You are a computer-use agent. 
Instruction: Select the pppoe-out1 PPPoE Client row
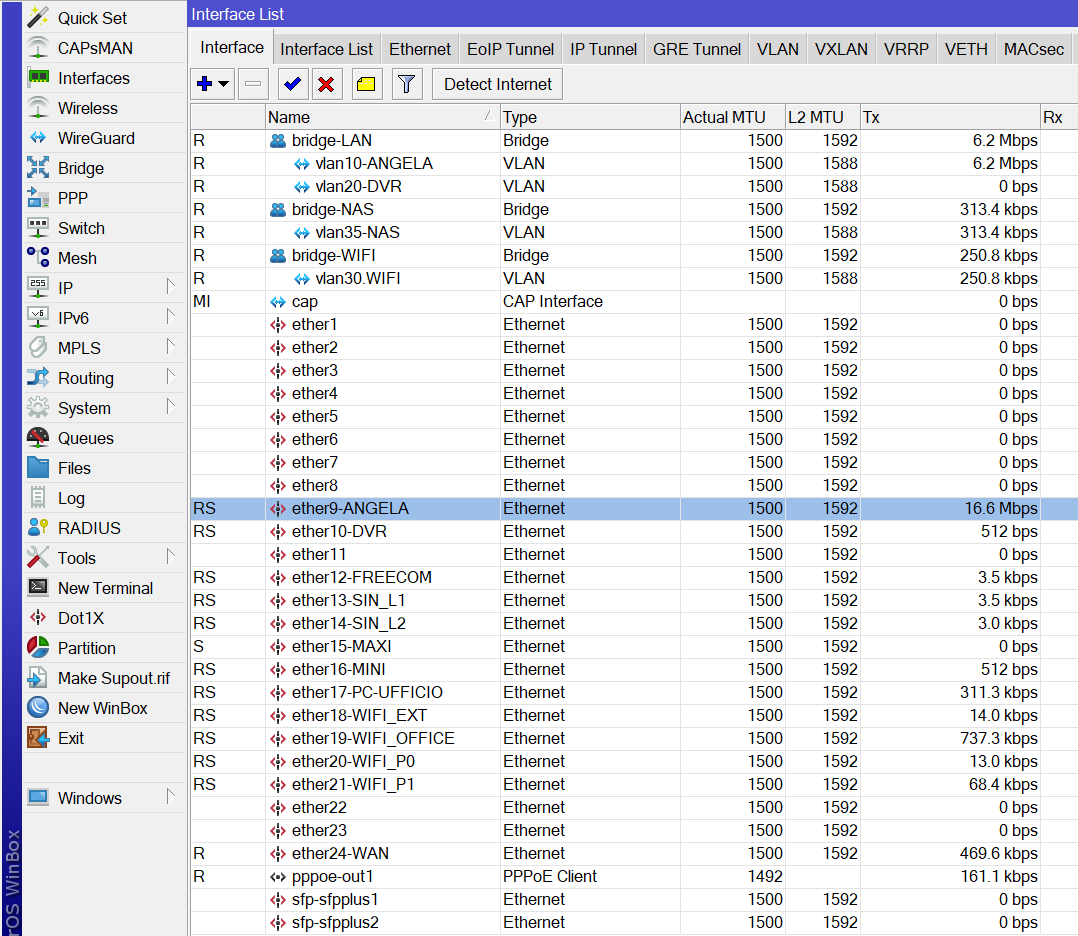(x=332, y=876)
